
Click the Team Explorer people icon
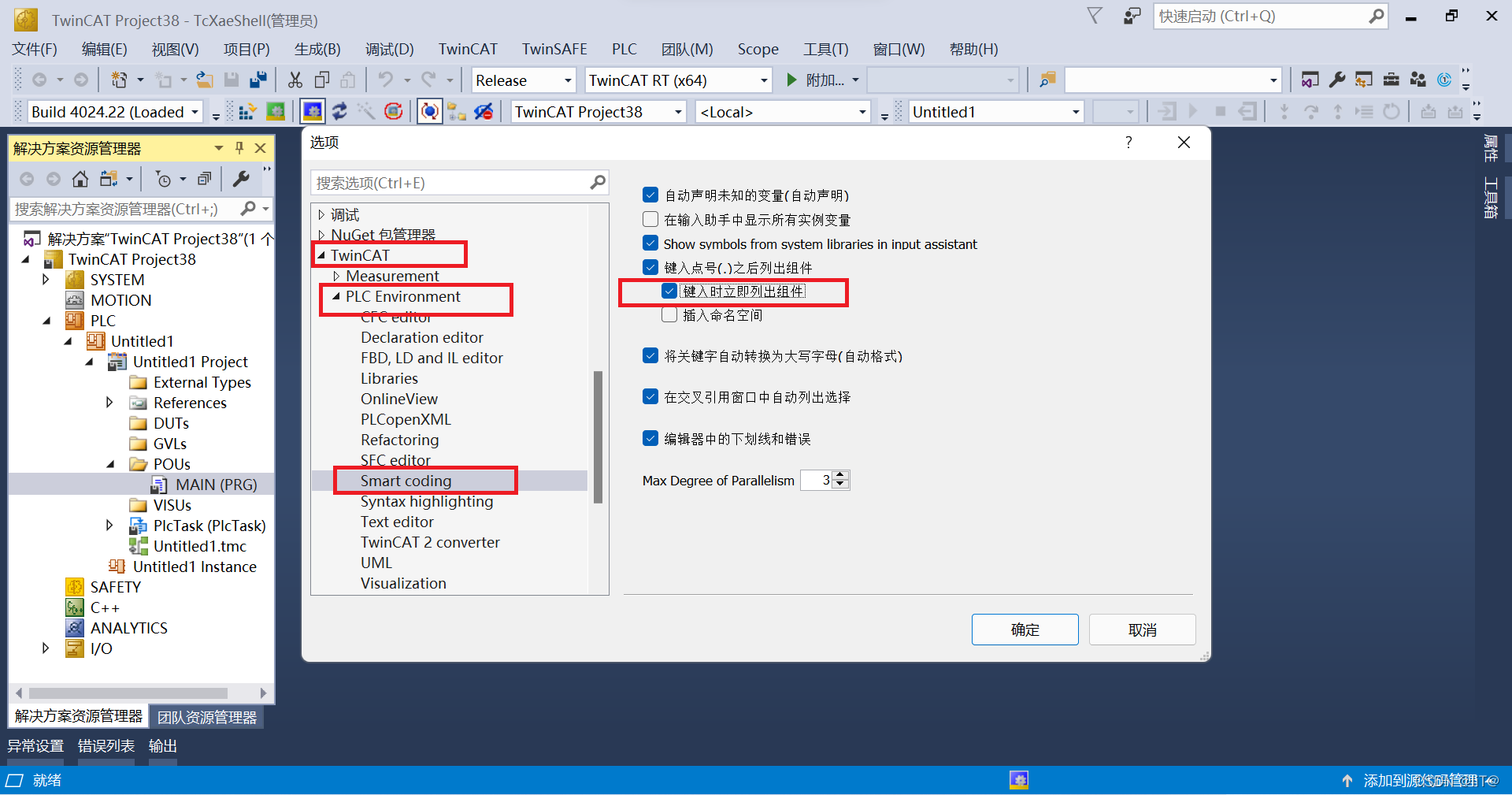point(1417,80)
